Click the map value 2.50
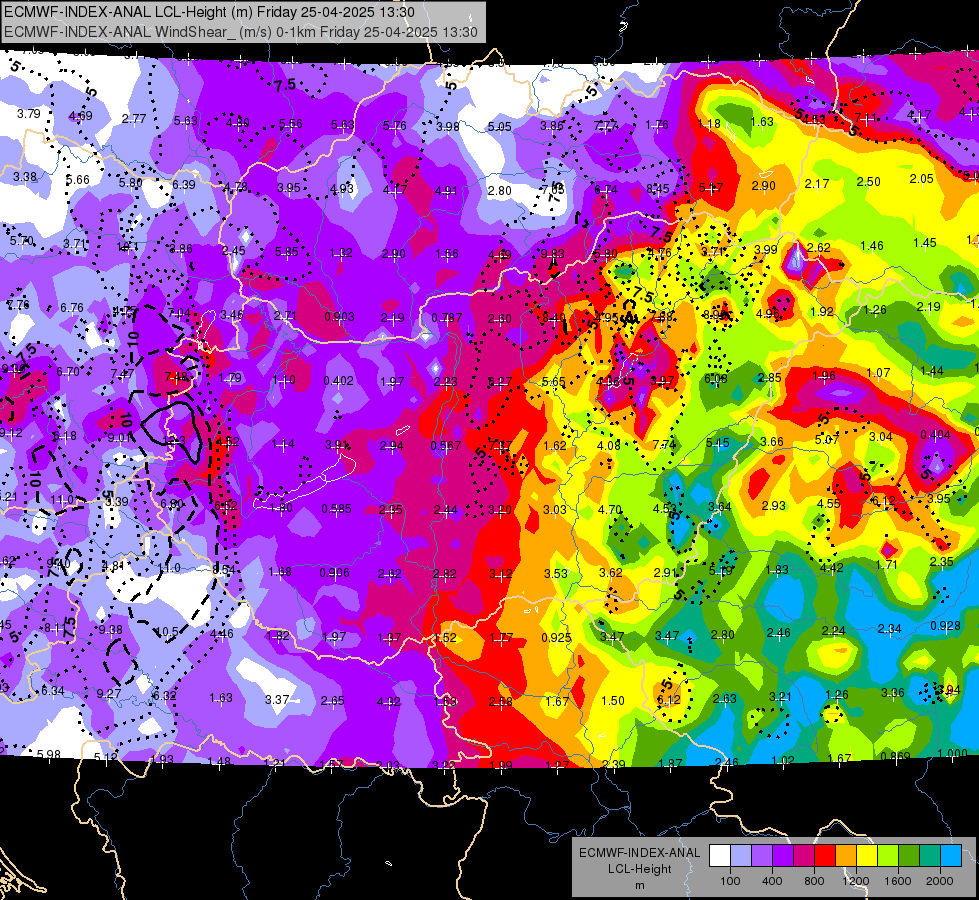 868,182
